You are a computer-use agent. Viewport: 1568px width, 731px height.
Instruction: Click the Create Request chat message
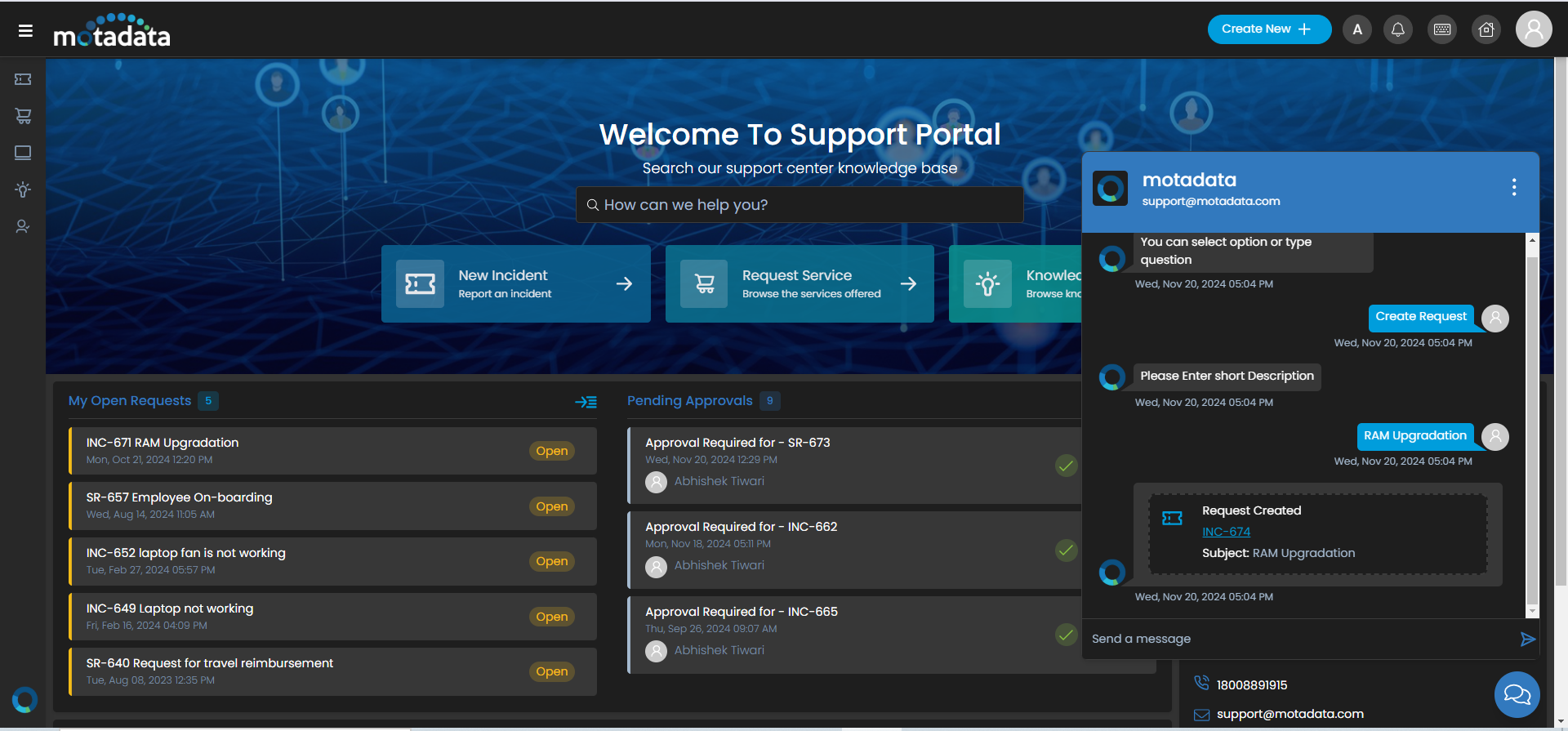(1421, 317)
